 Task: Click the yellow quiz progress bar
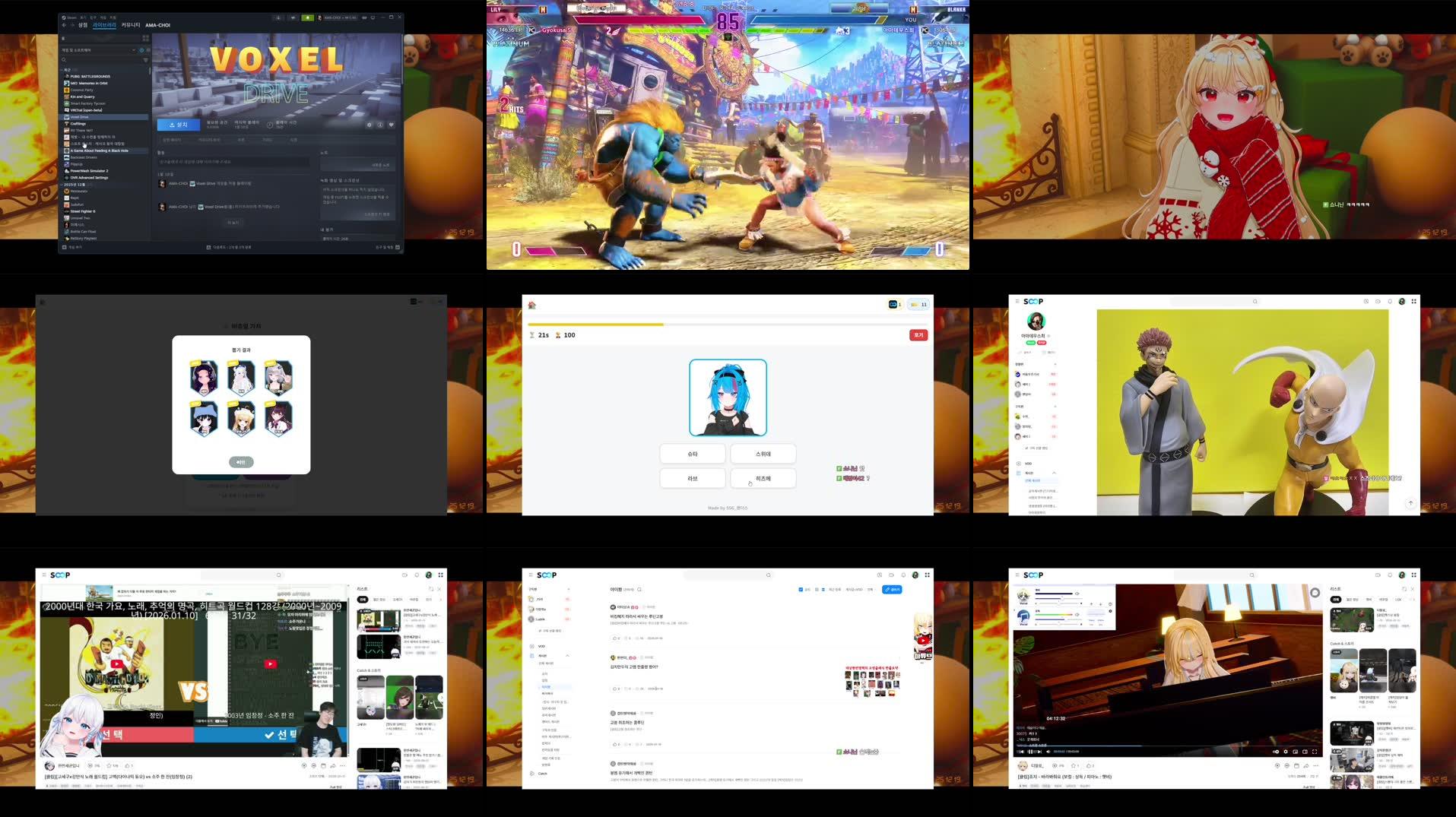click(x=608, y=325)
